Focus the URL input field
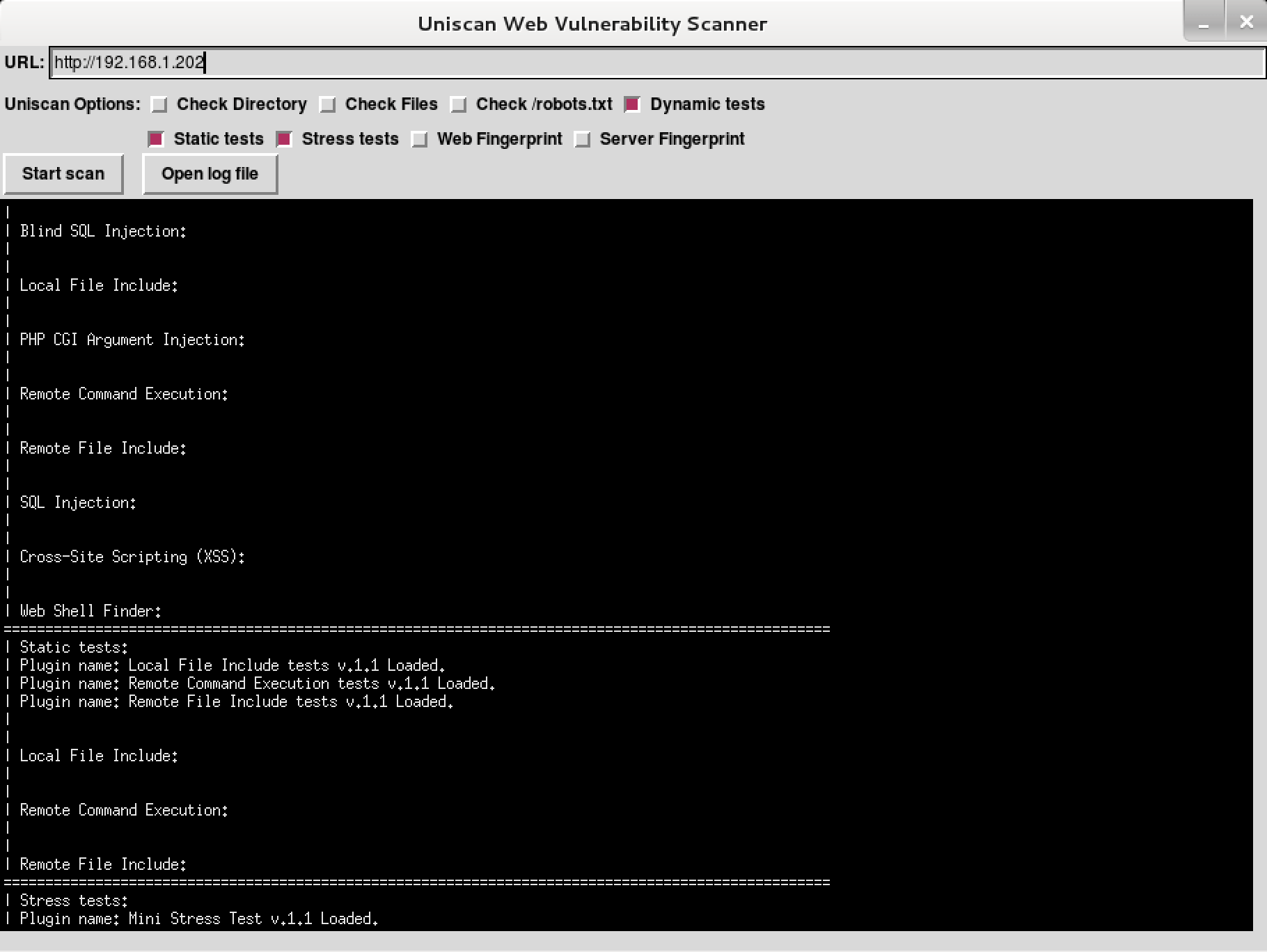The image size is (1267, 952). click(654, 63)
